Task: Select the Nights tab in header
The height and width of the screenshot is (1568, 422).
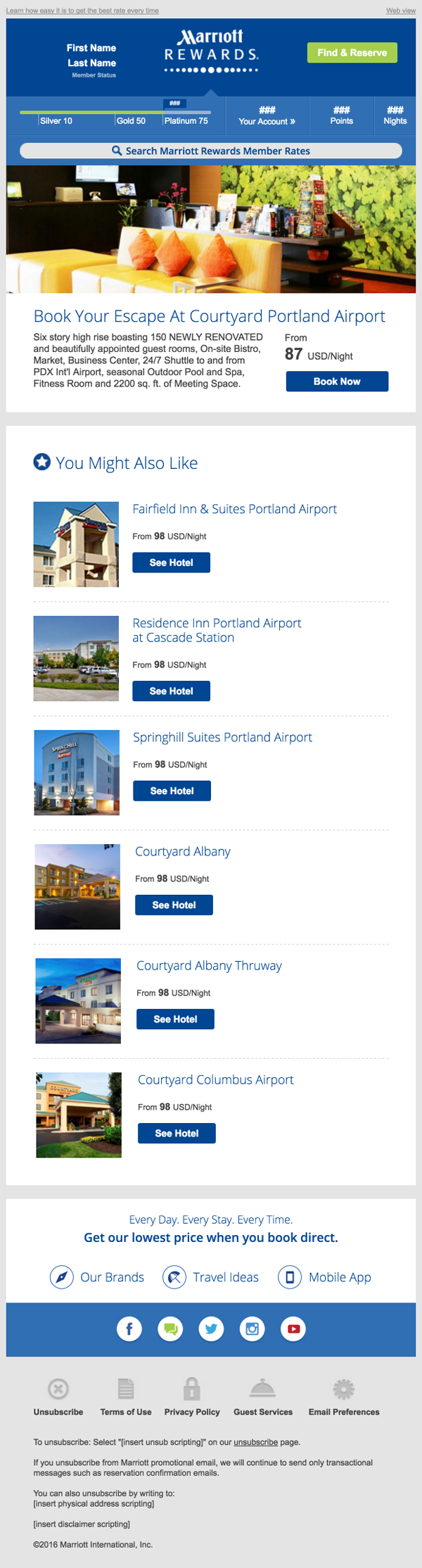Action: [395, 116]
